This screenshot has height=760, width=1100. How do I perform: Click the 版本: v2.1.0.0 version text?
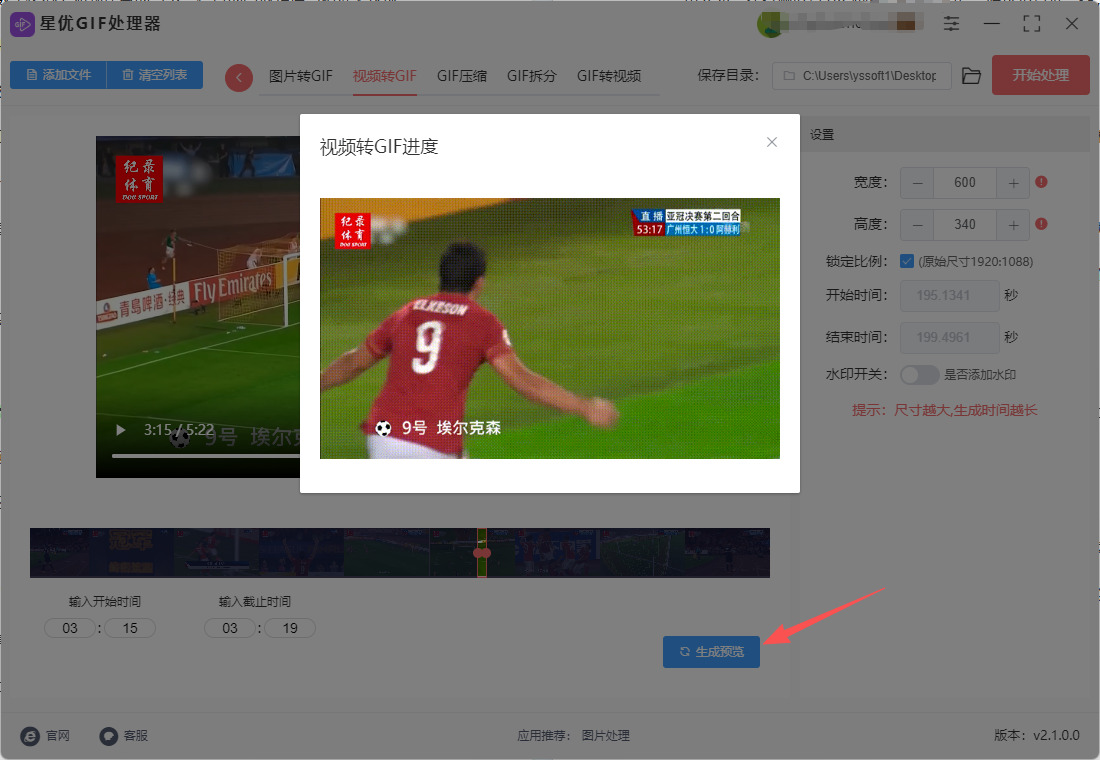coord(1037,735)
